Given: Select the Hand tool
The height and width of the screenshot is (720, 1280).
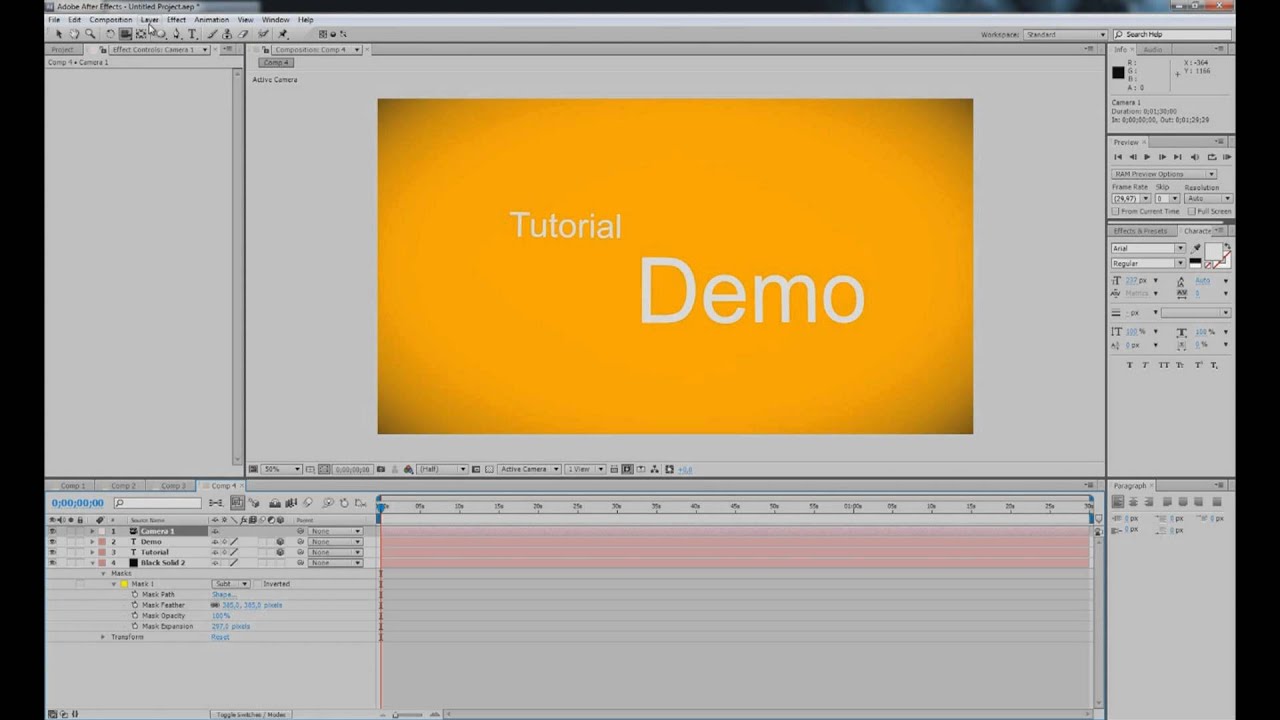Looking at the screenshot, I should point(74,34).
